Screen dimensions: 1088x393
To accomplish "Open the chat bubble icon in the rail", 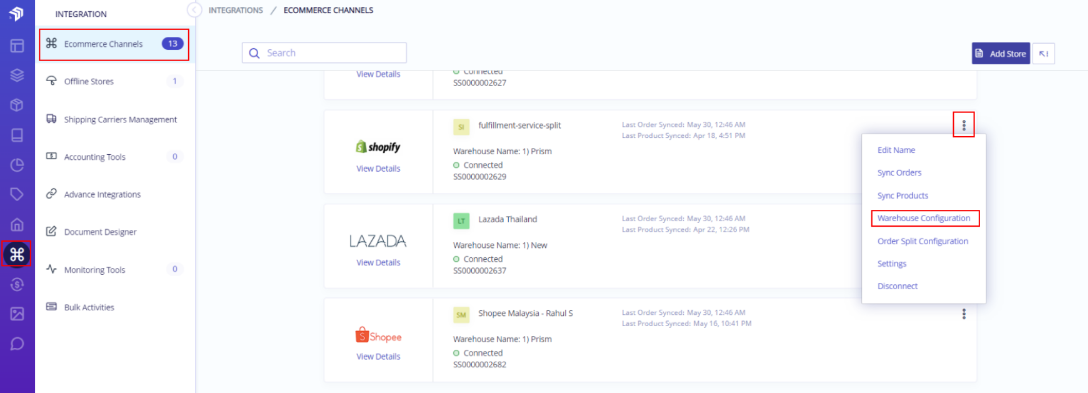I will coord(17,344).
